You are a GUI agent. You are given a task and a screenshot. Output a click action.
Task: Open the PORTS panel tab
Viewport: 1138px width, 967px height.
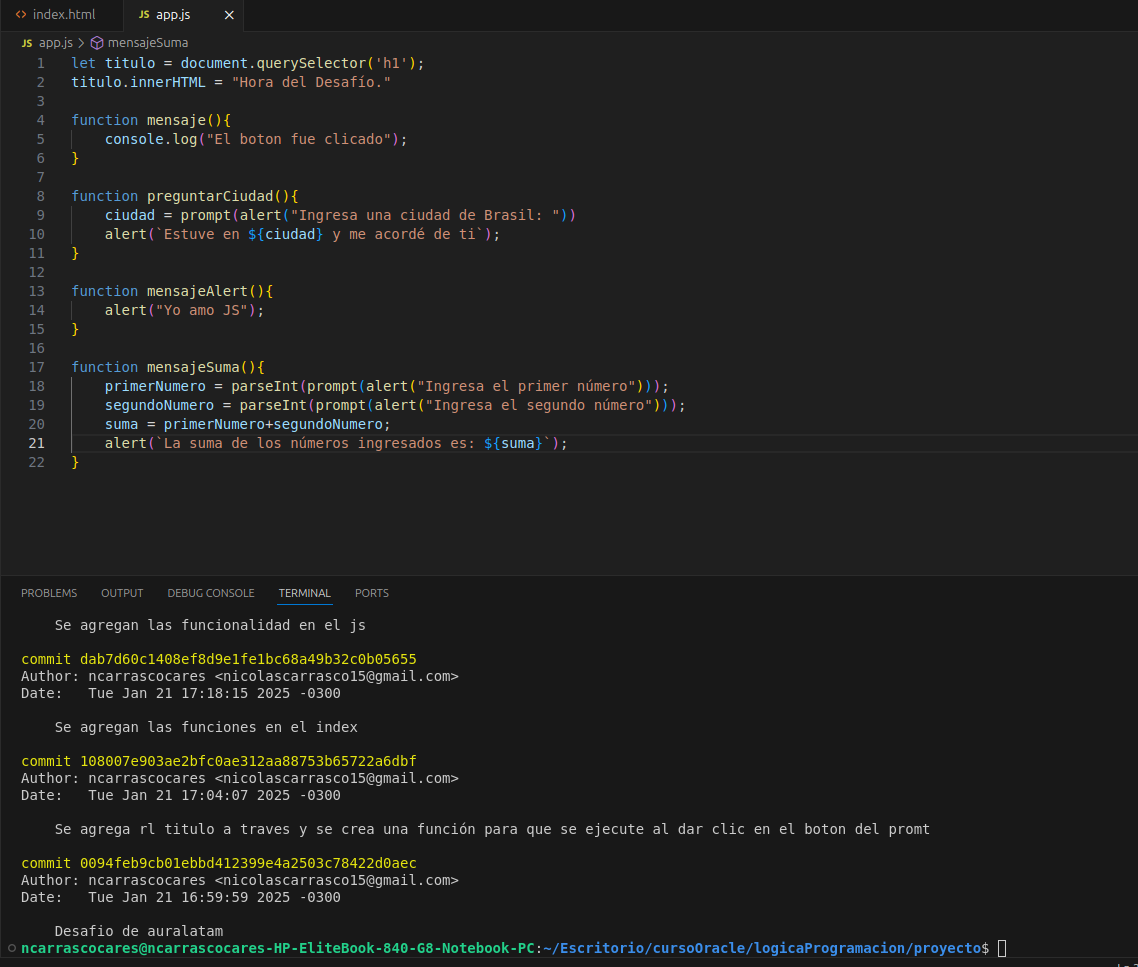click(372, 593)
